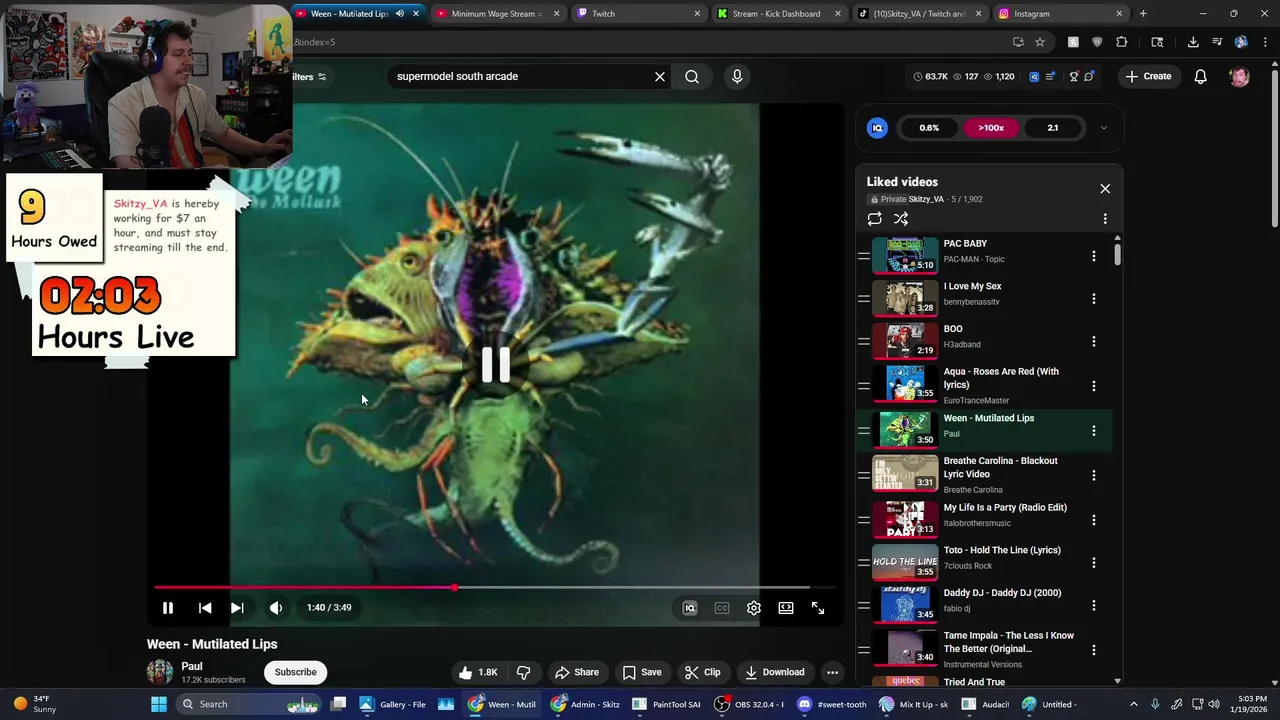The height and width of the screenshot is (720, 1280).
Task: Seek using the video progress bar
Action: [495, 588]
